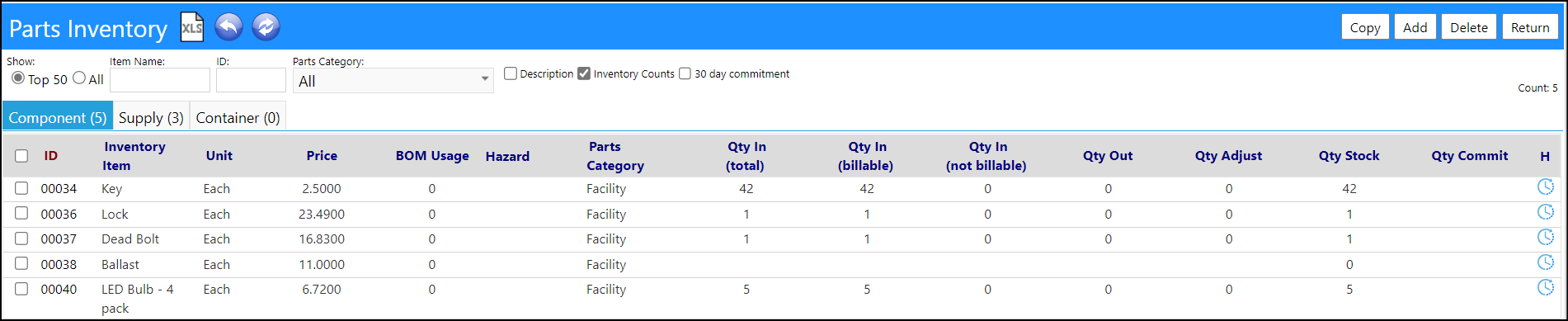The image size is (1568, 321).
Task: Select the All radio button under Show
Action: tap(79, 78)
